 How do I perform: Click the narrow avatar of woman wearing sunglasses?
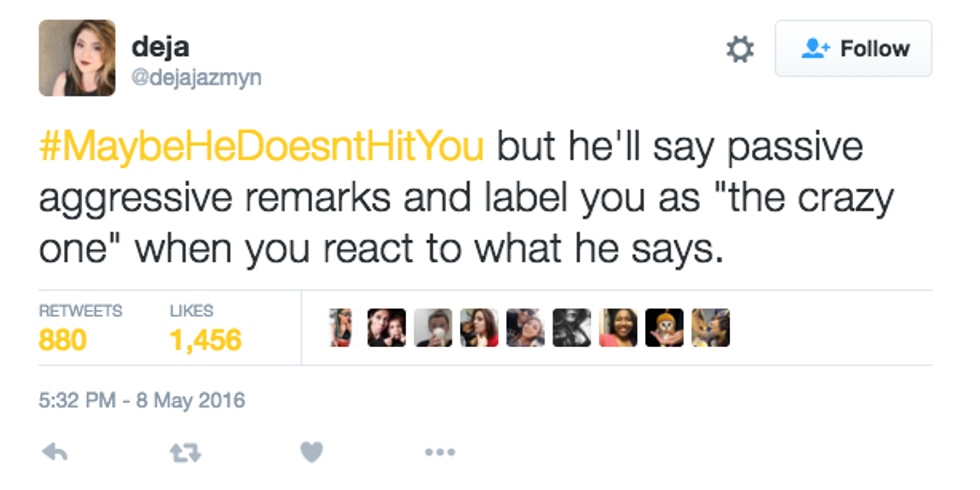click(x=342, y=327)
